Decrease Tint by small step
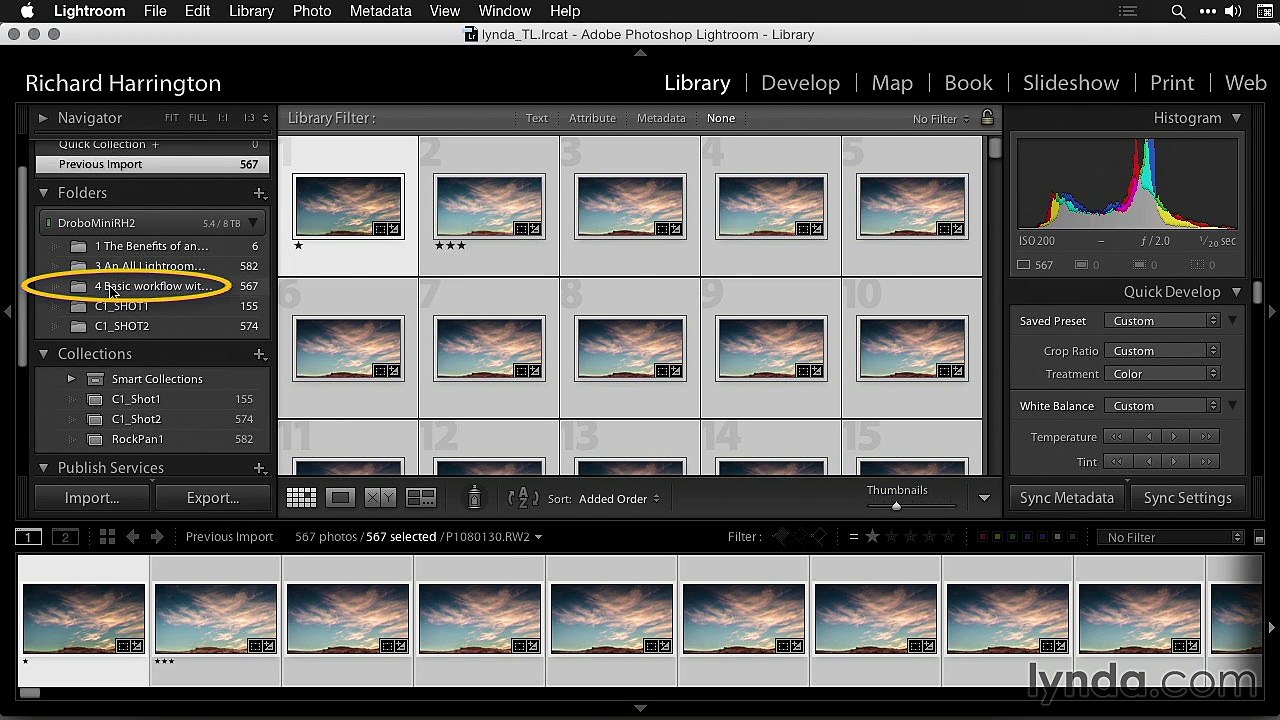 point(1148,462)
